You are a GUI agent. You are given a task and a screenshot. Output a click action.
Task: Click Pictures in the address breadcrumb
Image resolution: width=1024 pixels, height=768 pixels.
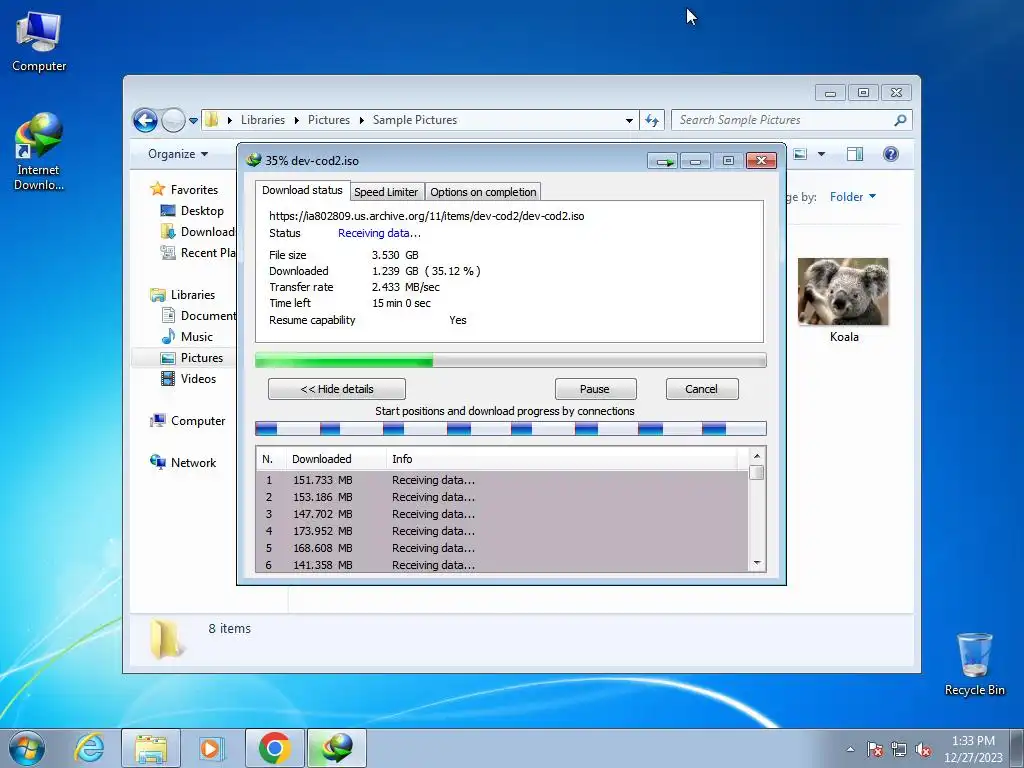(328, 120)
